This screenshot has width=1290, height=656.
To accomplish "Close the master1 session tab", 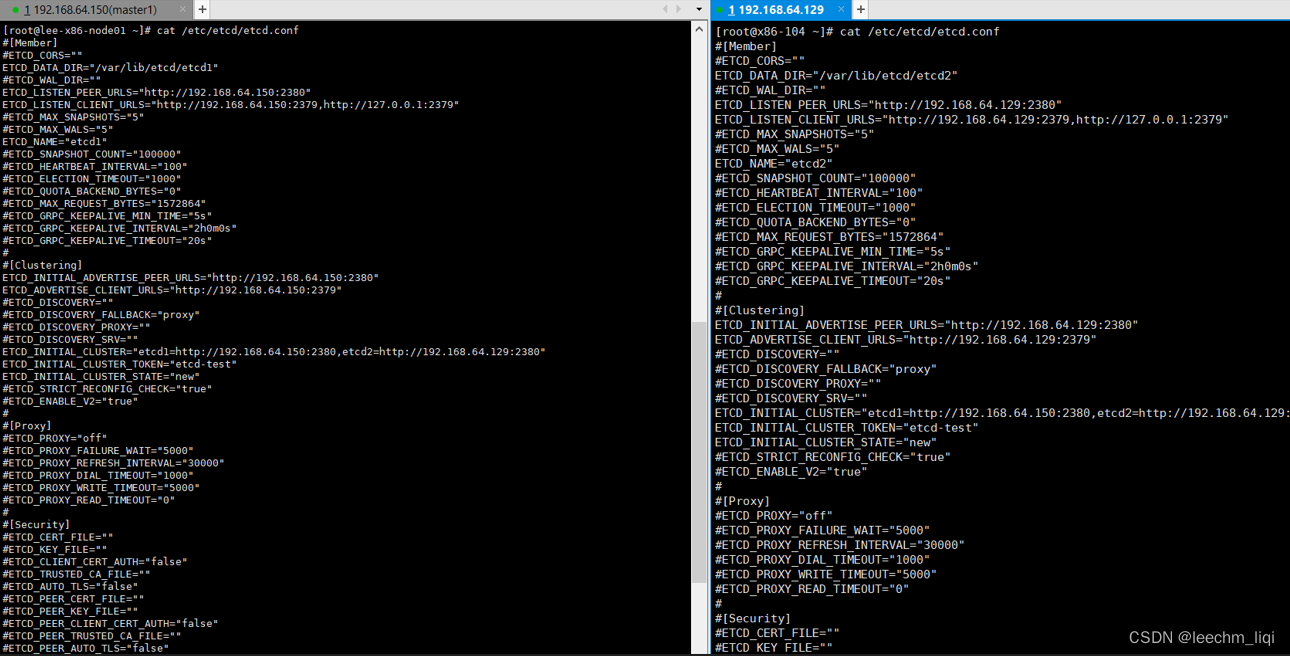I will (x=181, y=9).
